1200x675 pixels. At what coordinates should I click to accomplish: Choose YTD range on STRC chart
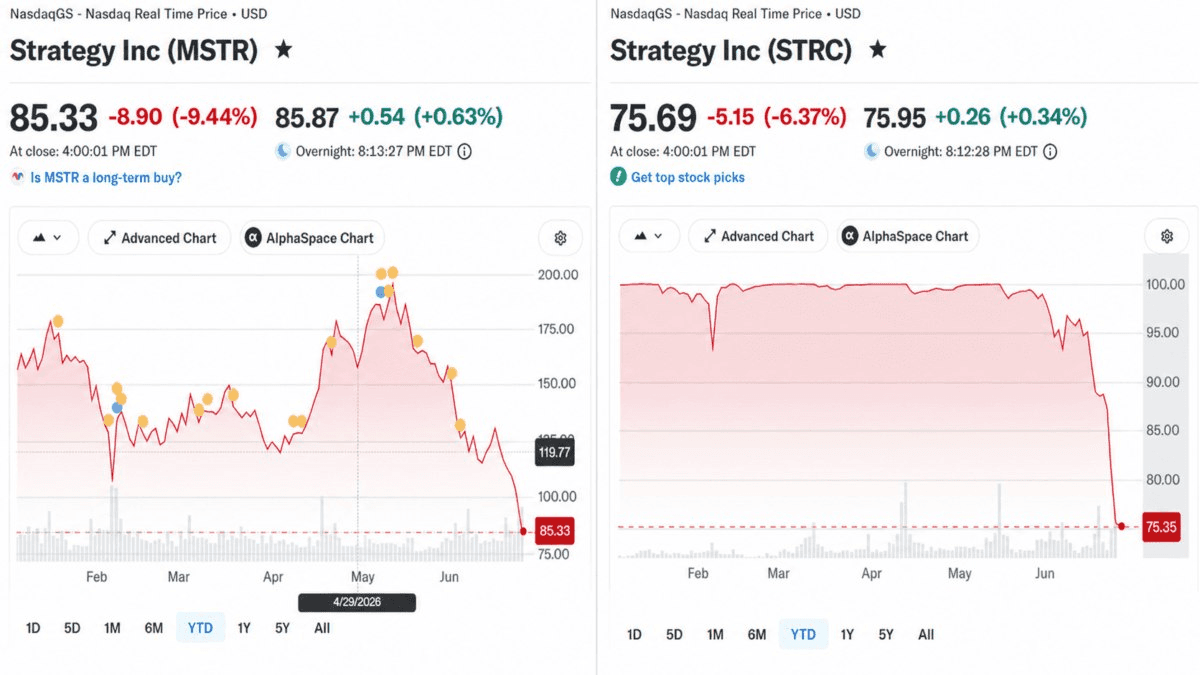point(803,634)
